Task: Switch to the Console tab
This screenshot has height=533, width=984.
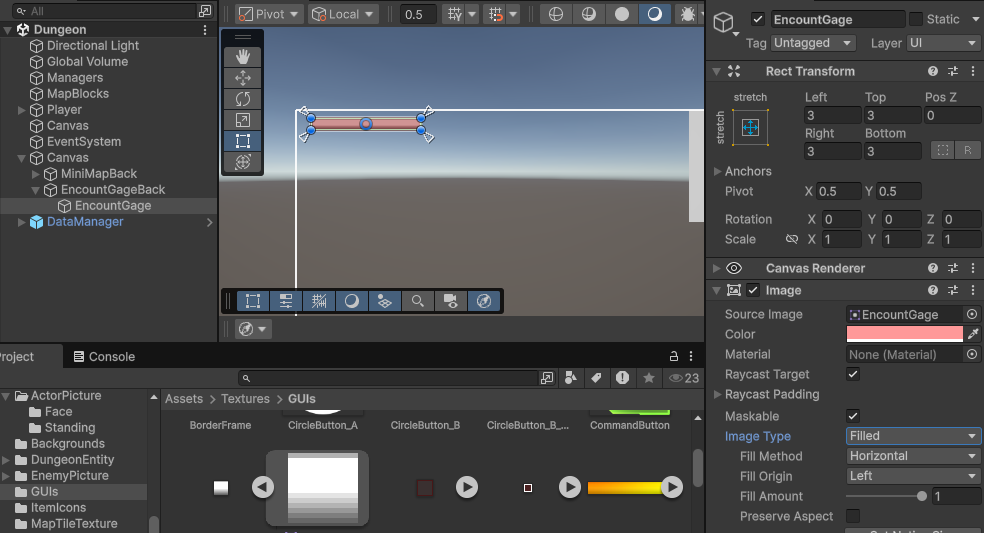Action: [x=104, y=357]
